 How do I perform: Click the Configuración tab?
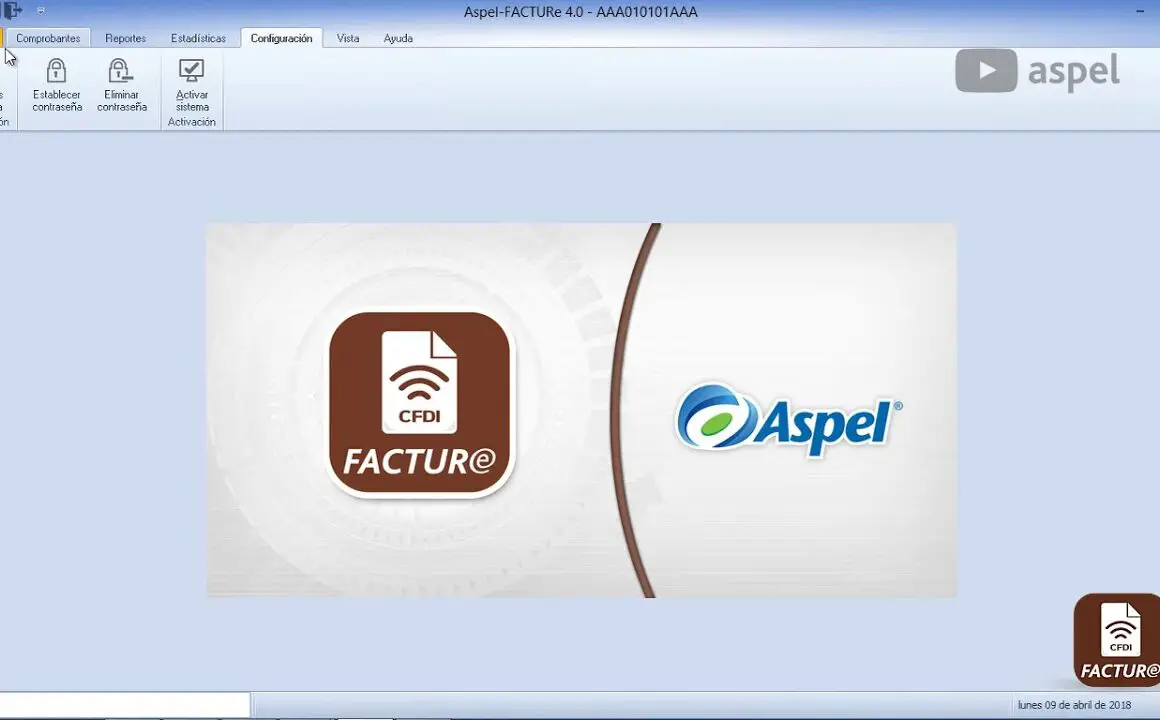click(281, 38)
